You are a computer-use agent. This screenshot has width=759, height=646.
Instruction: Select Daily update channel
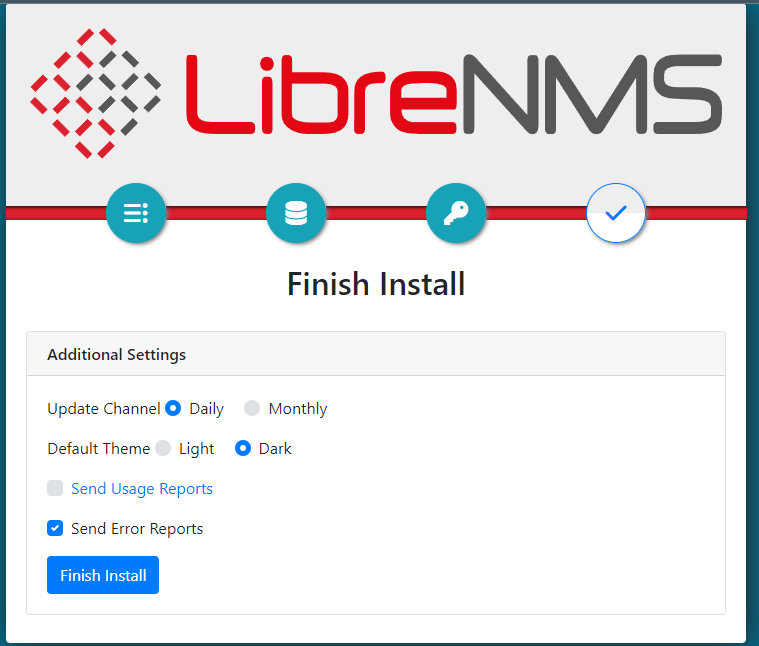point(173,408)
